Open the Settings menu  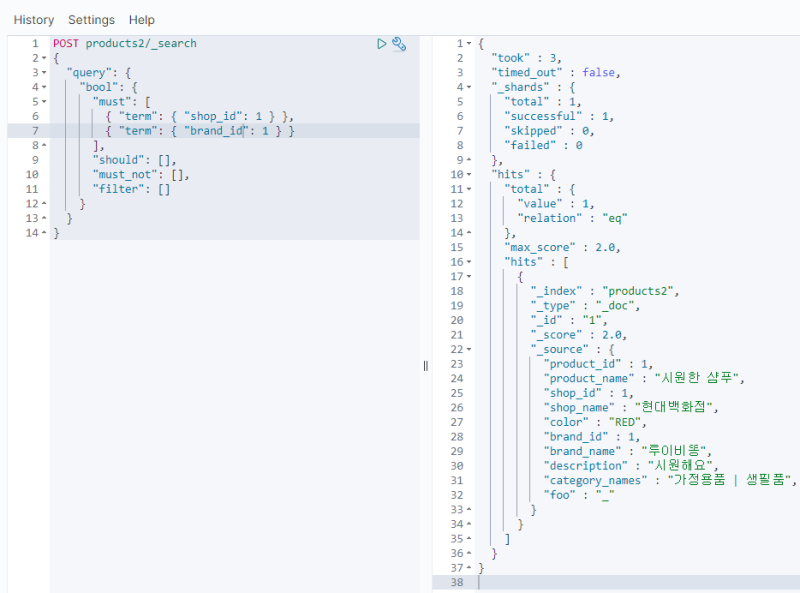pos(91,20)
